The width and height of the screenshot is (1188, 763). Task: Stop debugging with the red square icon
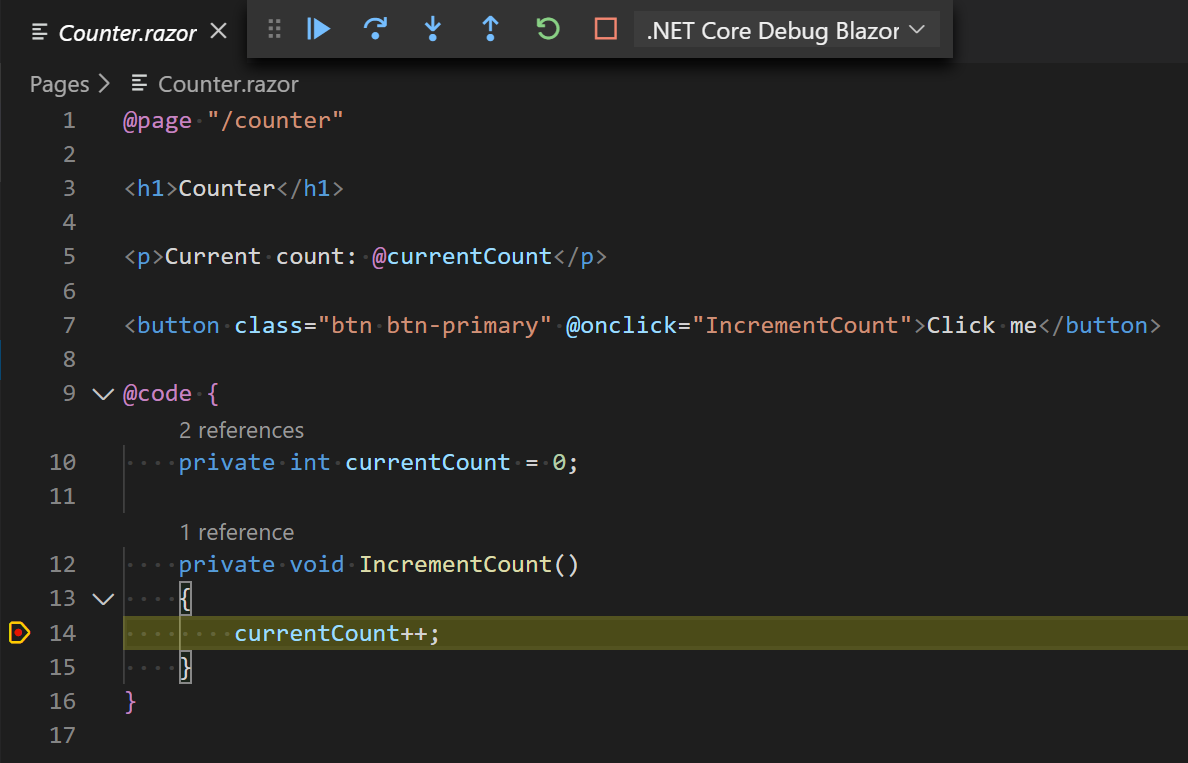604,29
